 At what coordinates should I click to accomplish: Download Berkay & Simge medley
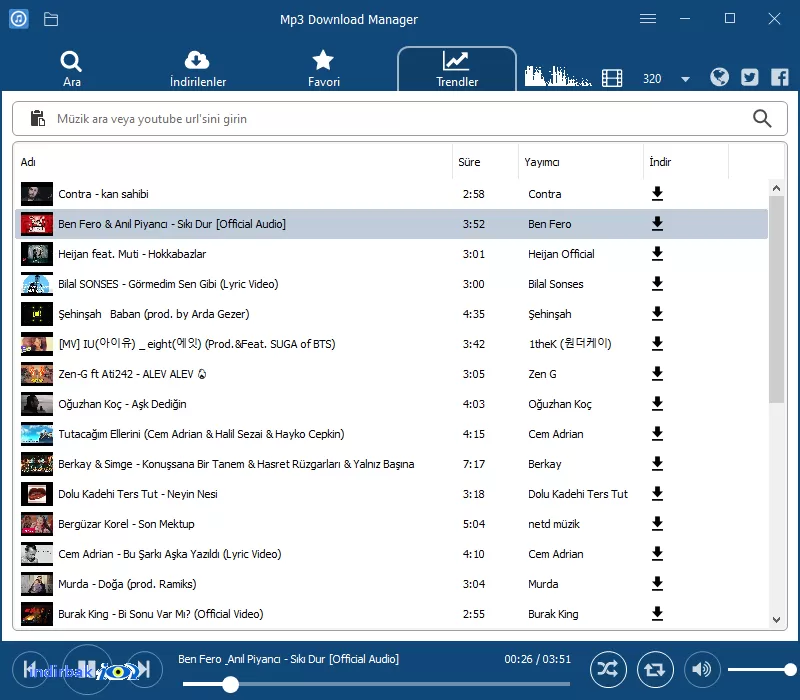658,464
